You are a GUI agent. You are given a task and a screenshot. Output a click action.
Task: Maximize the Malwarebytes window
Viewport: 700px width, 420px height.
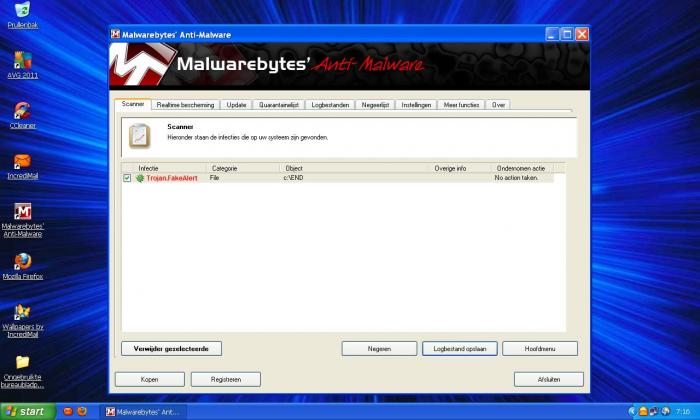[x=567, y=34]
